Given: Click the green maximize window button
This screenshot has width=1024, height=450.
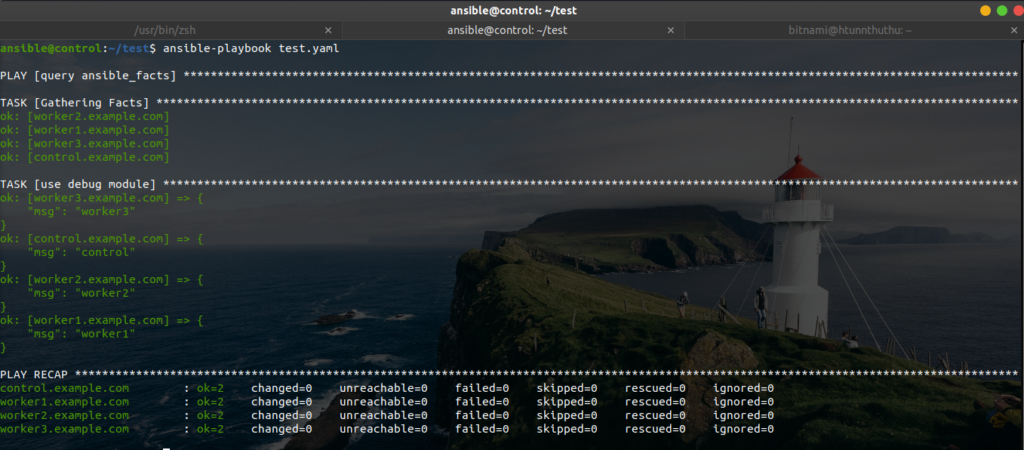Looking at the screenshot, I should click(1002, 10).
